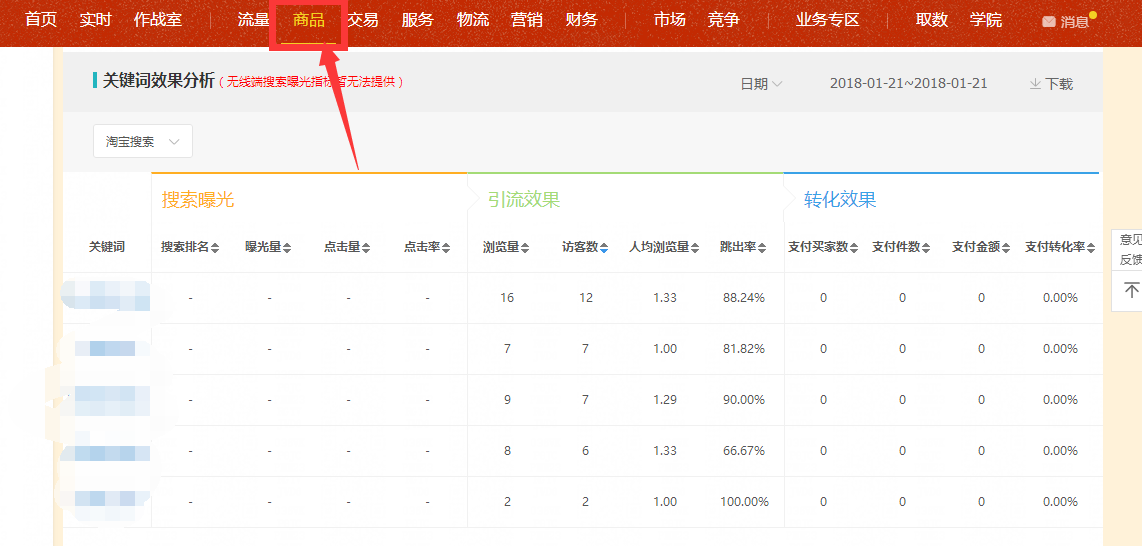Open the 商品 menu in navigation
This screenshot has width=1142, height=546.
pyautogui.click(x=308, y=20)
